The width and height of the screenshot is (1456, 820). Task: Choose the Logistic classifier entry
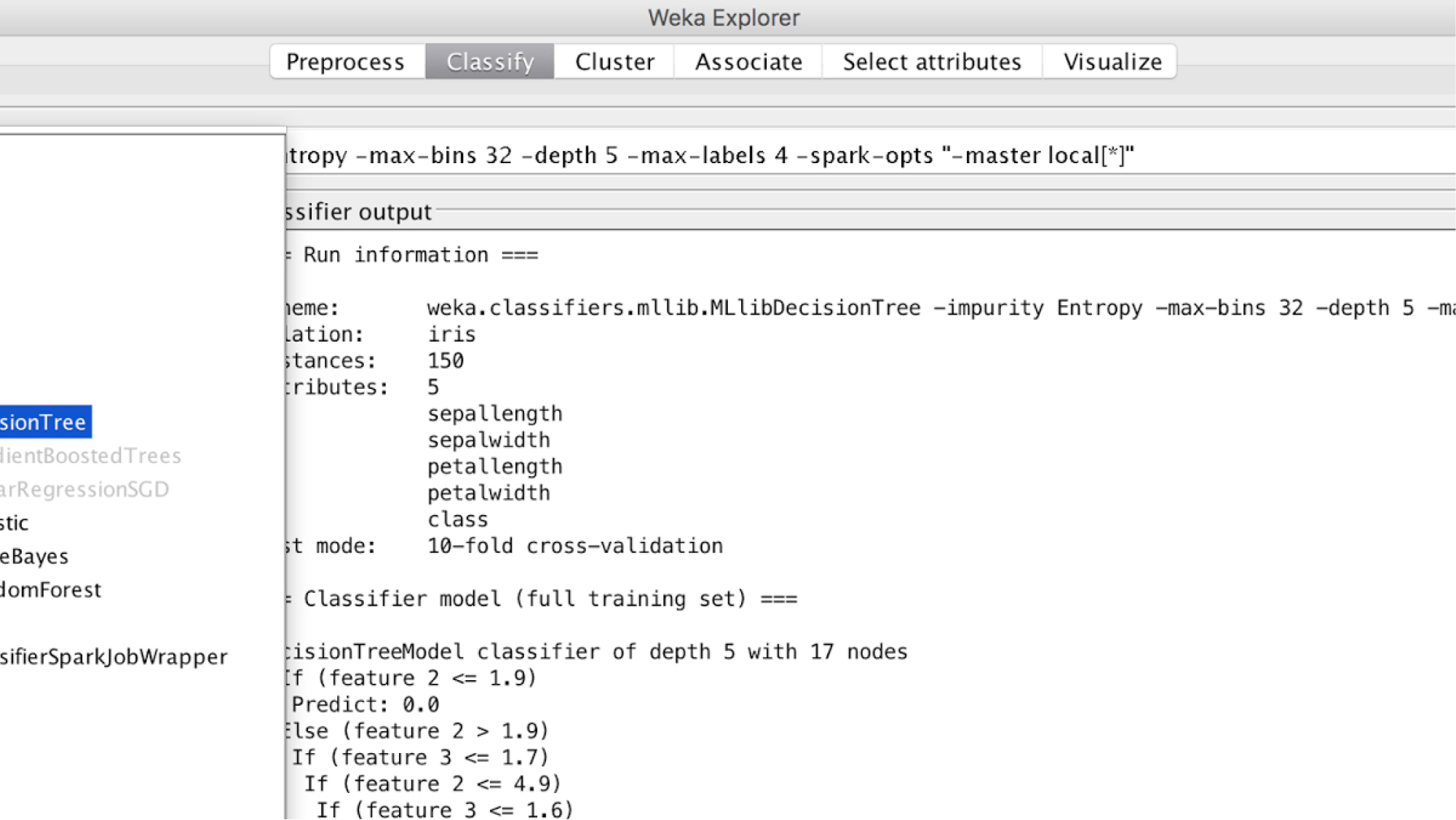tap(15, 523)
